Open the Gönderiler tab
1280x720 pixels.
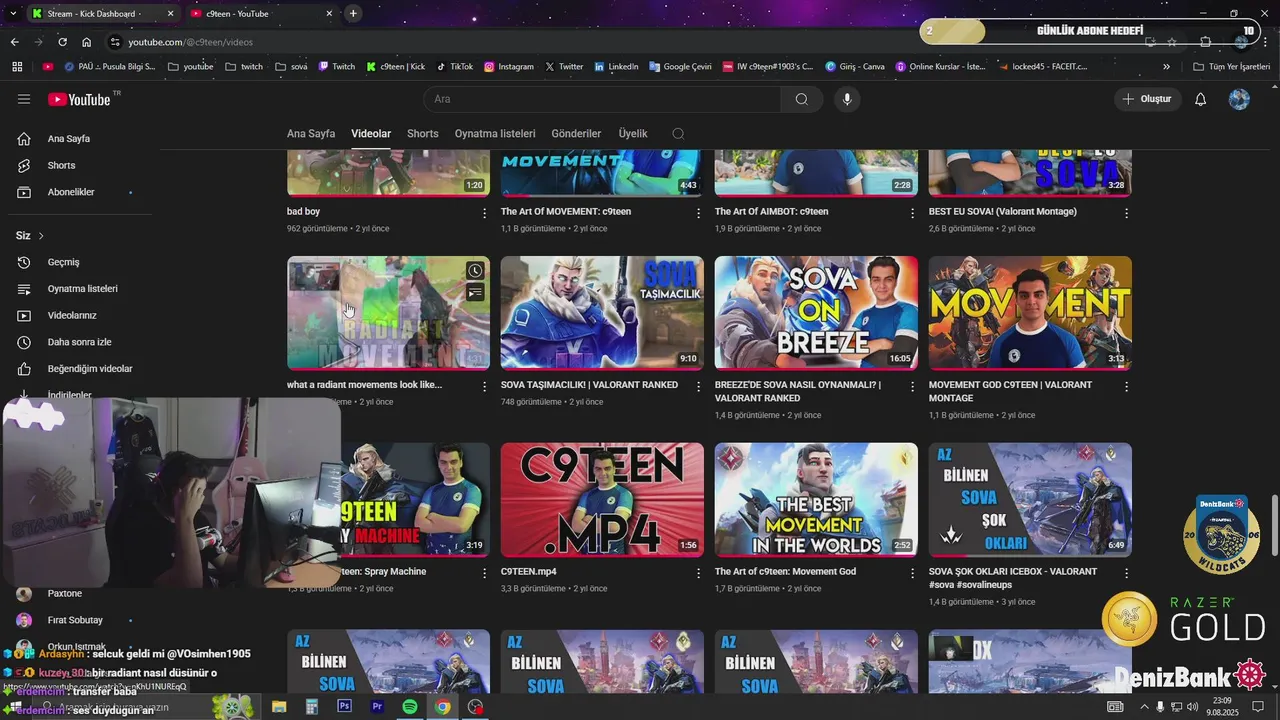pos(577,134)
